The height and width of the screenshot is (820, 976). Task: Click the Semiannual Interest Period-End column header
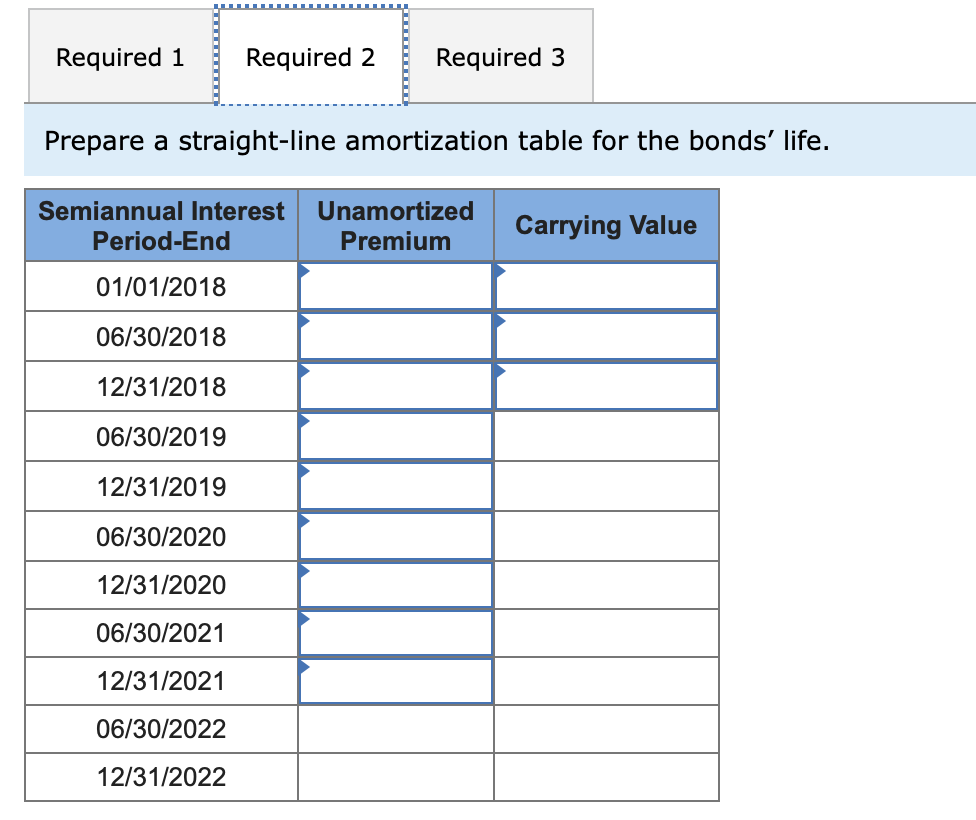point(160,224)
